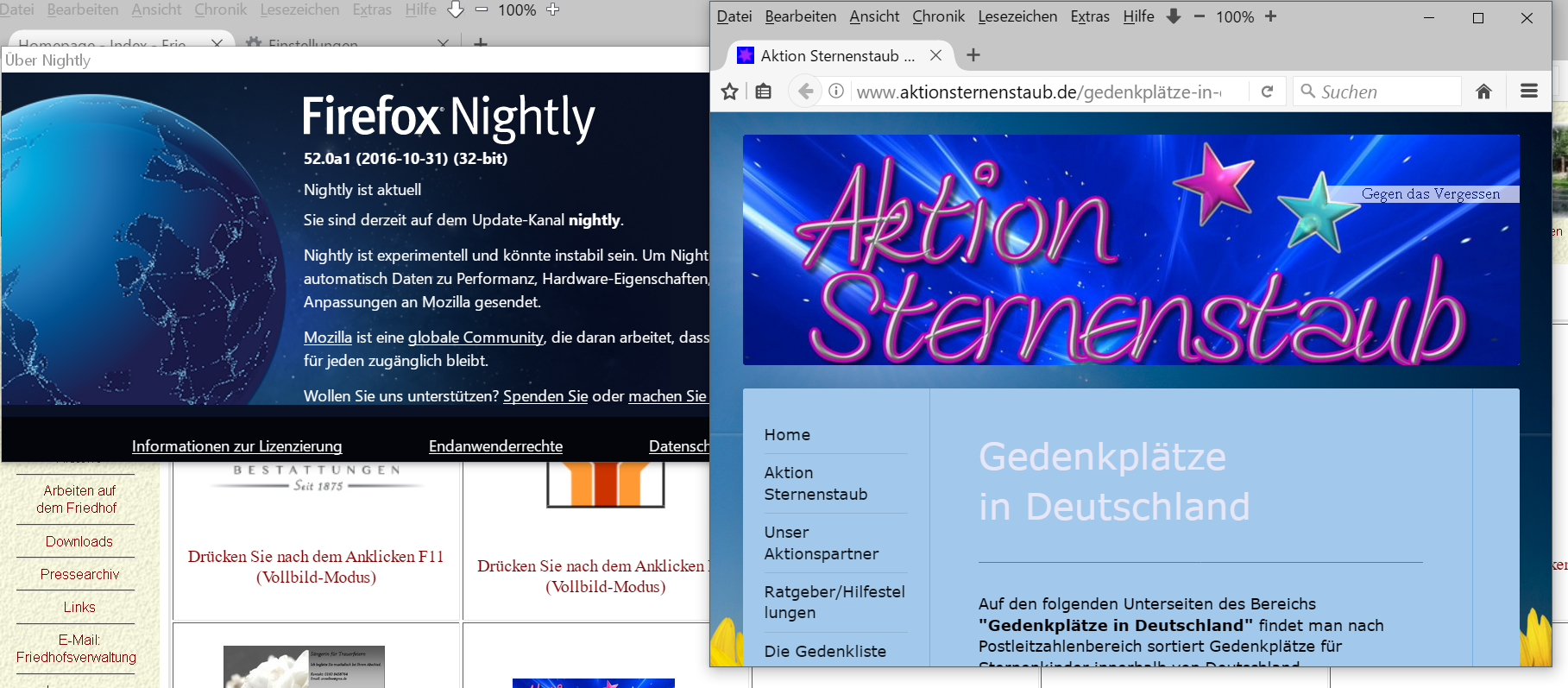Go to the home page via house icon
1568x688 pixels.
pyautogui.click(x=1483, y=92)
